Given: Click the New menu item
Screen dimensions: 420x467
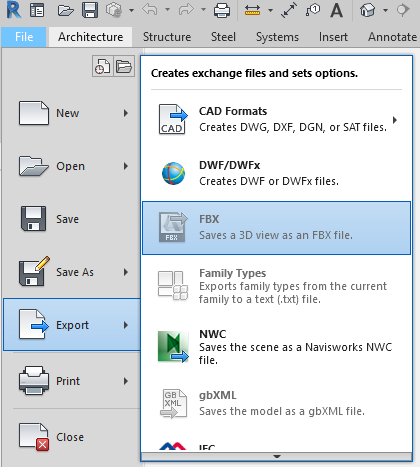Looking at the screenshot, I should pos(71,113).
